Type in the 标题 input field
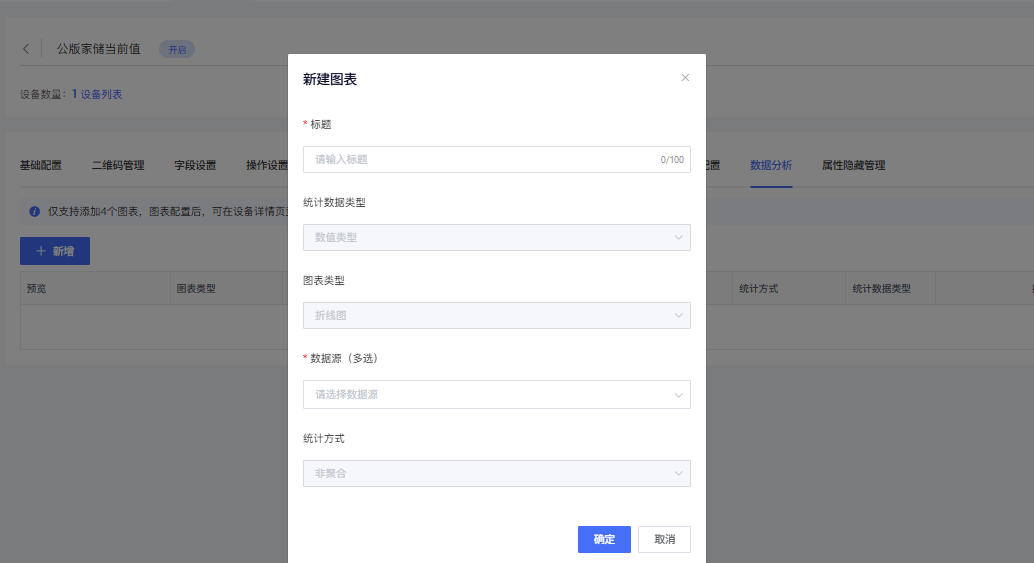Viewport: 1034px width, 563px height. click(x=480, y=160)
